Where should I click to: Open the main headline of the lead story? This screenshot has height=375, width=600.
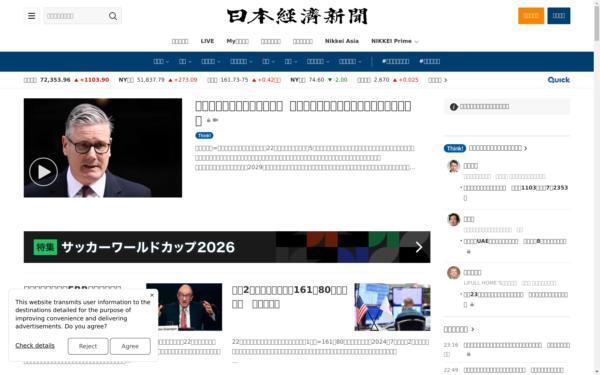click(x=303, y=113)
